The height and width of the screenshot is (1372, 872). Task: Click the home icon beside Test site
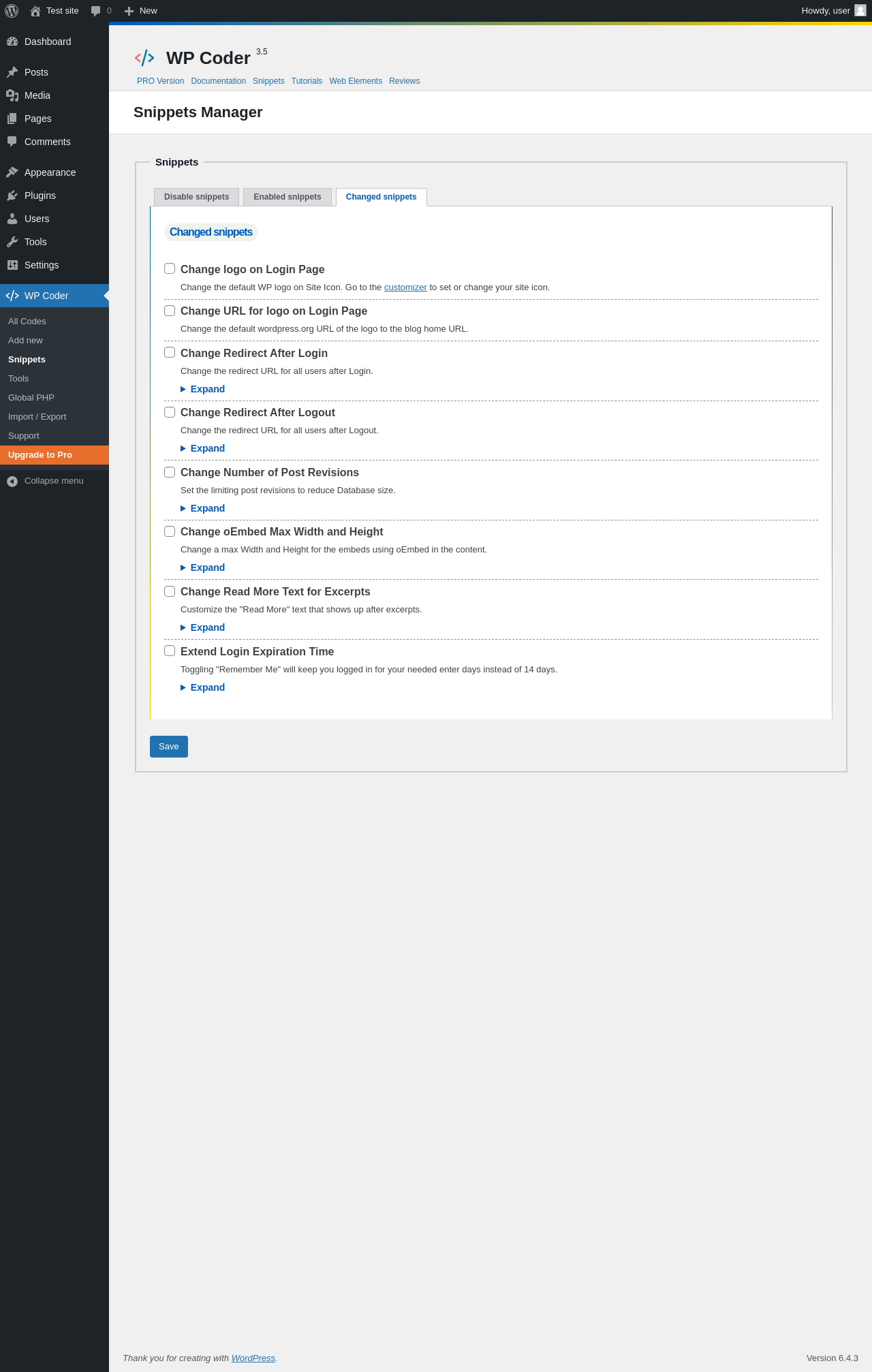pos(35,11)
